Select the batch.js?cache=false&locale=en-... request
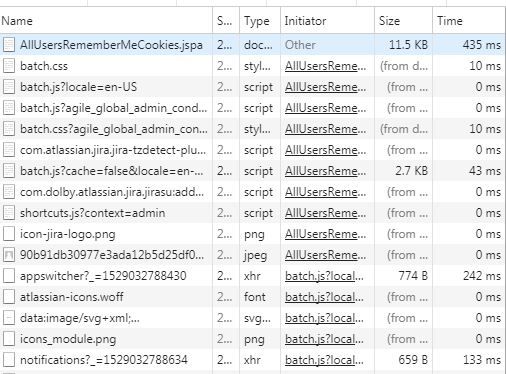Screen dimensions: 506x374 tap(253, 171)
